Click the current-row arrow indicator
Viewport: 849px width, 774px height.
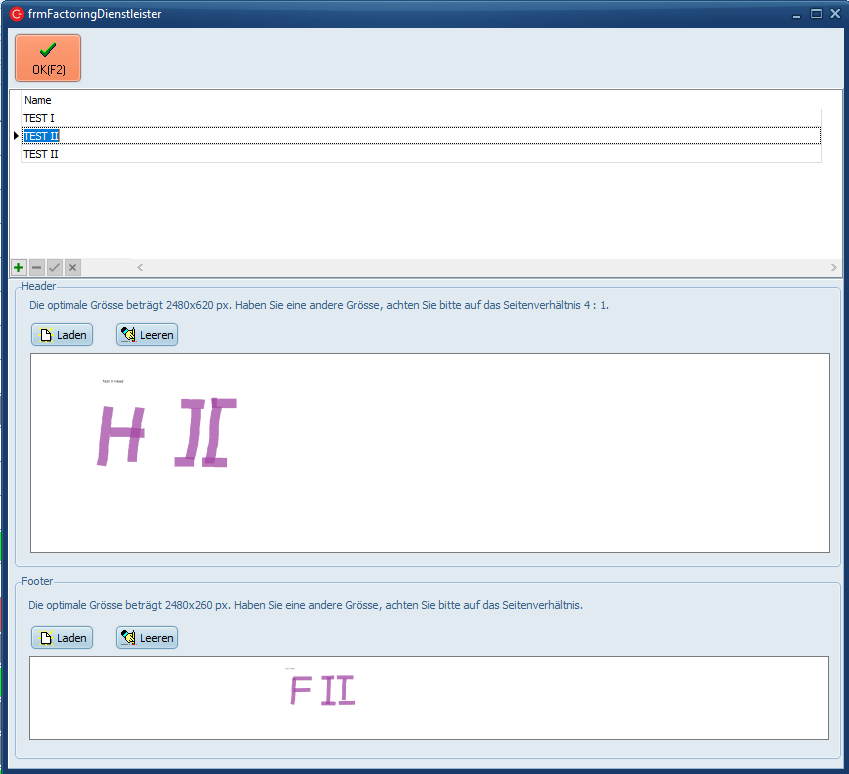[x=16, y=136]
